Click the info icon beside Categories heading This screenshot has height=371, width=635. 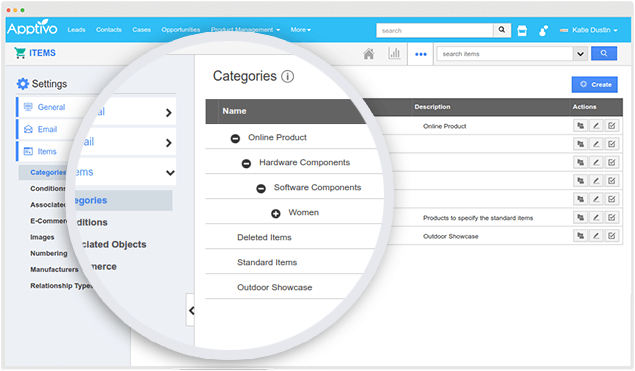coord(288,76)
